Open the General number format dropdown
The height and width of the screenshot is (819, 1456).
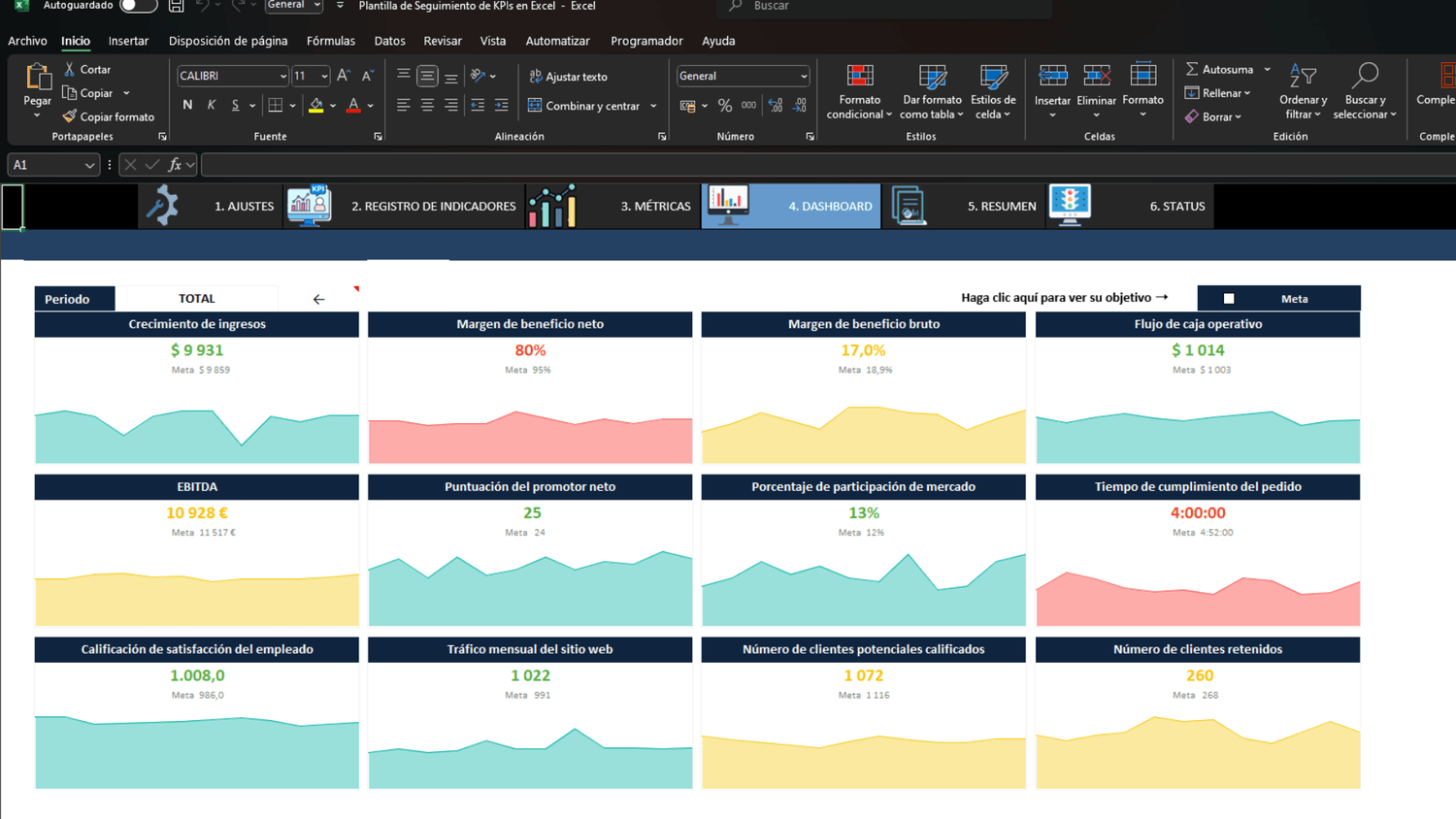point(803,76)
